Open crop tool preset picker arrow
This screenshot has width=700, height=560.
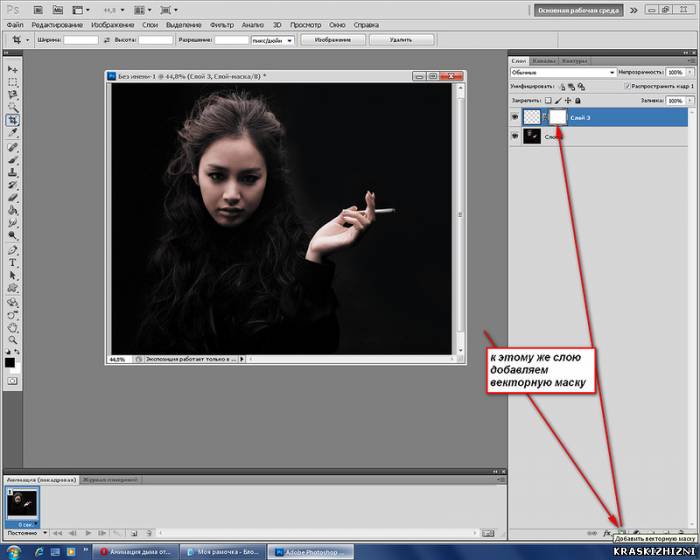click(x=27, y=40)
